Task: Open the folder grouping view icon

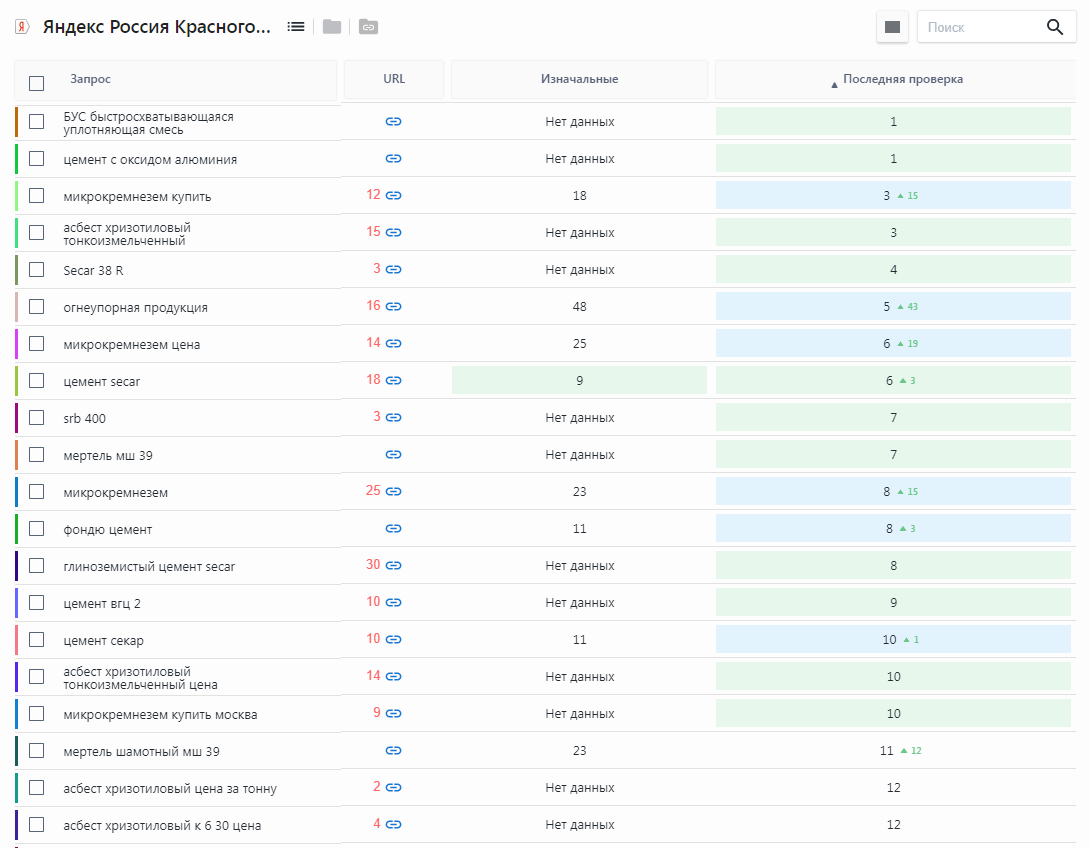Action: (332, 27)
